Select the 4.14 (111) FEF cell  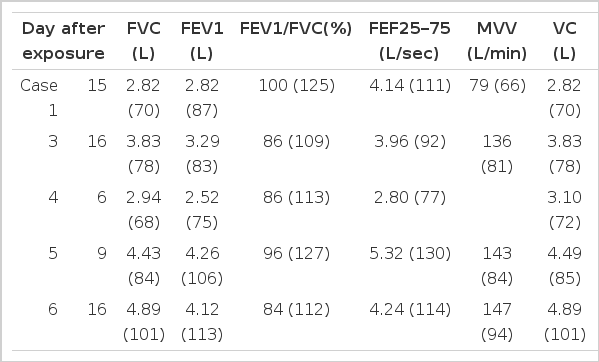click(x=410, y=86)
